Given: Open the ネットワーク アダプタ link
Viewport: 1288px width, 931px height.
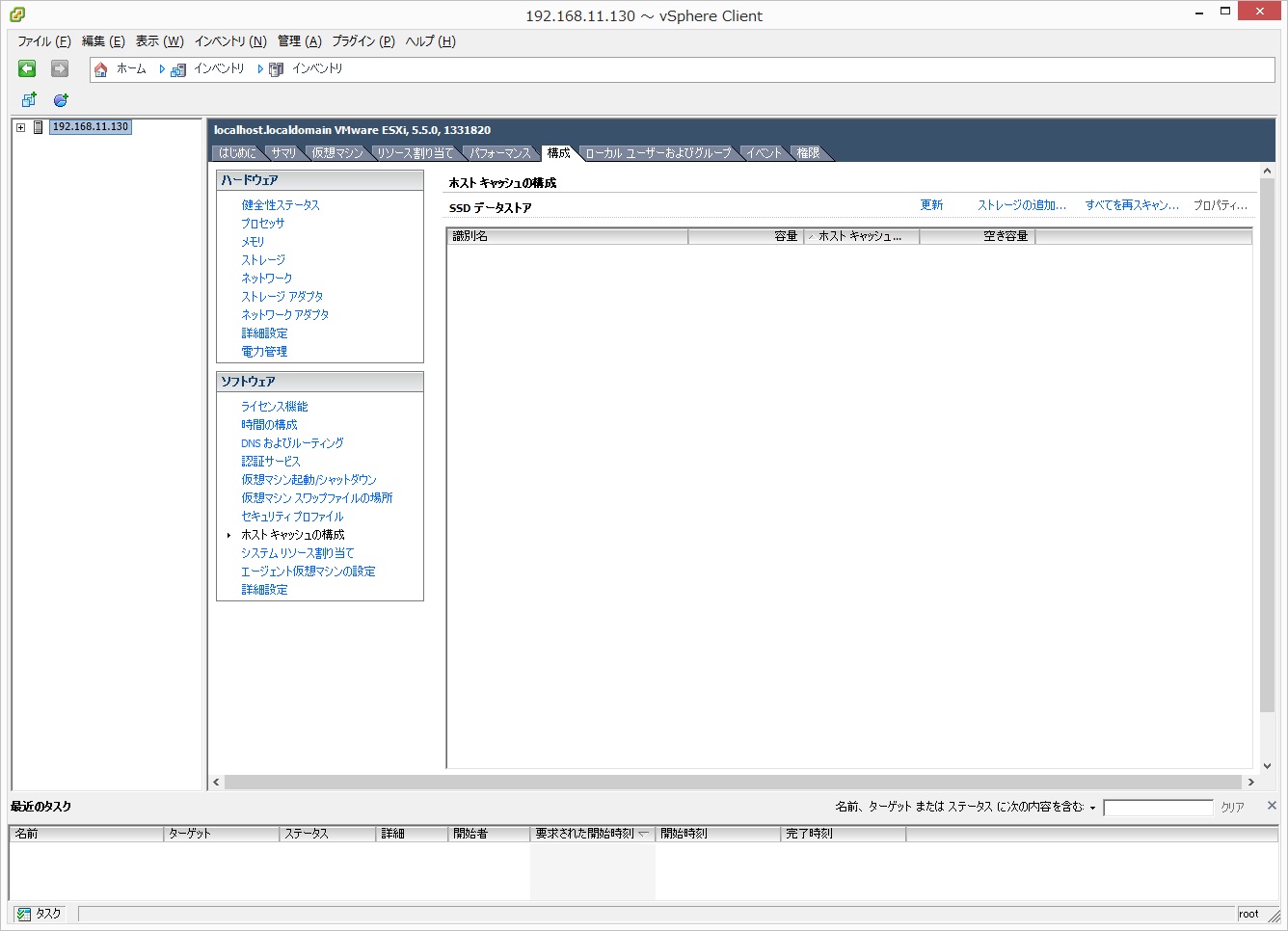Looking at the screenshot, I should coord(285,315).
